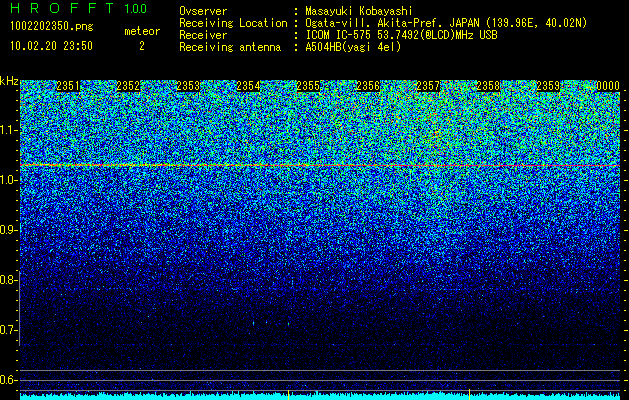The height and width of the screenshot is (400, 629).
Task: Click the 2355 time marker
Action: tap(308, 86)
